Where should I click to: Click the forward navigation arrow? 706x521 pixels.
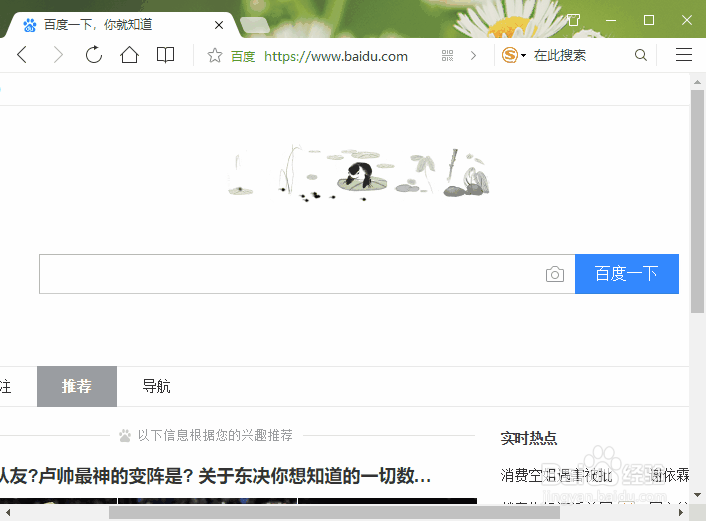58,55
